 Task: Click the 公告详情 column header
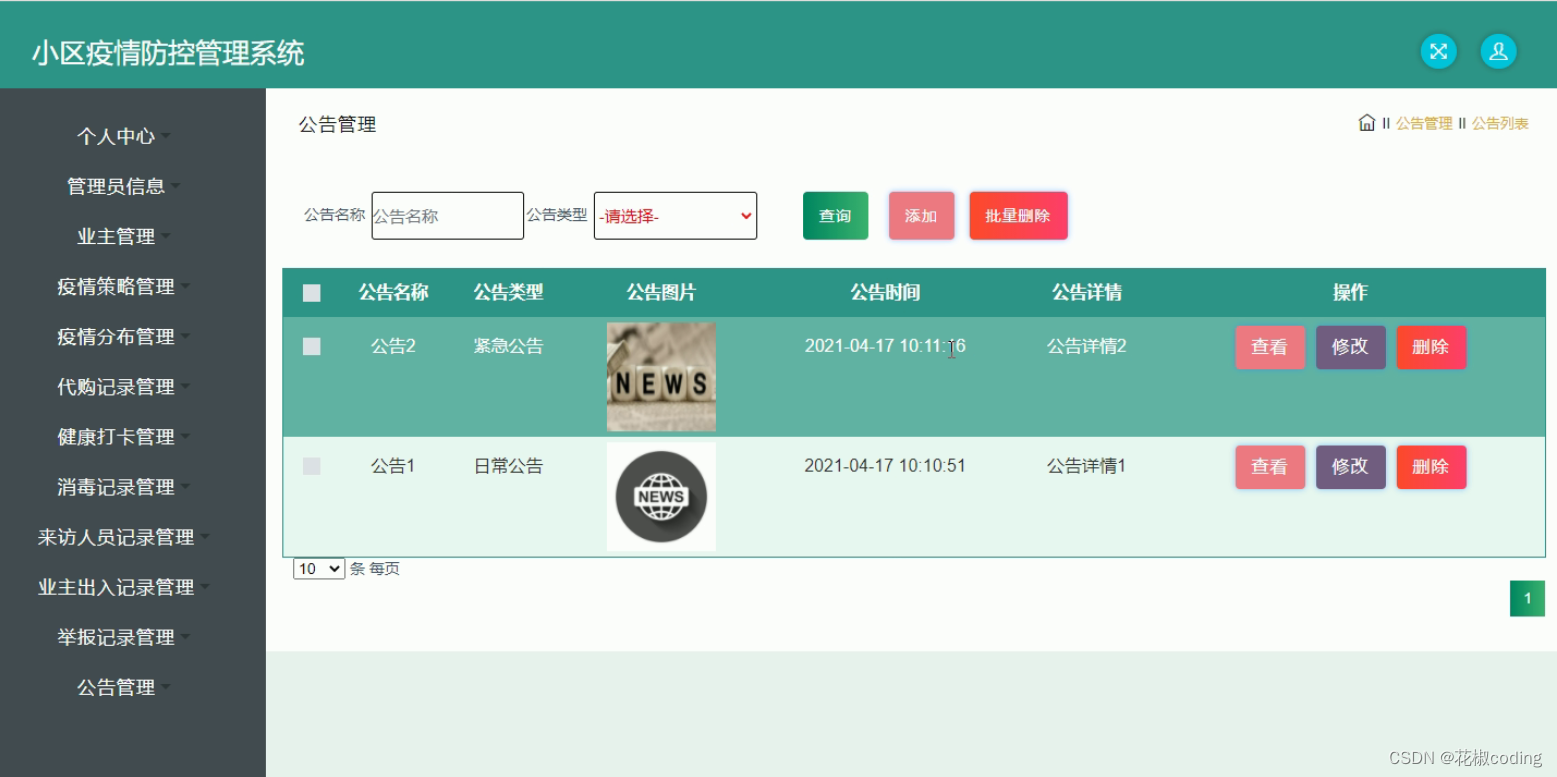click(x=1087, y=293)
